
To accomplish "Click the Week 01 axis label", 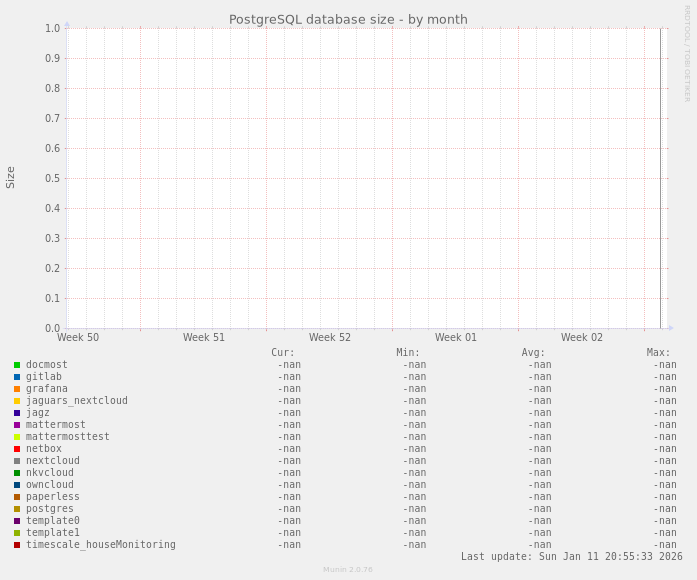I will [456, 337].
